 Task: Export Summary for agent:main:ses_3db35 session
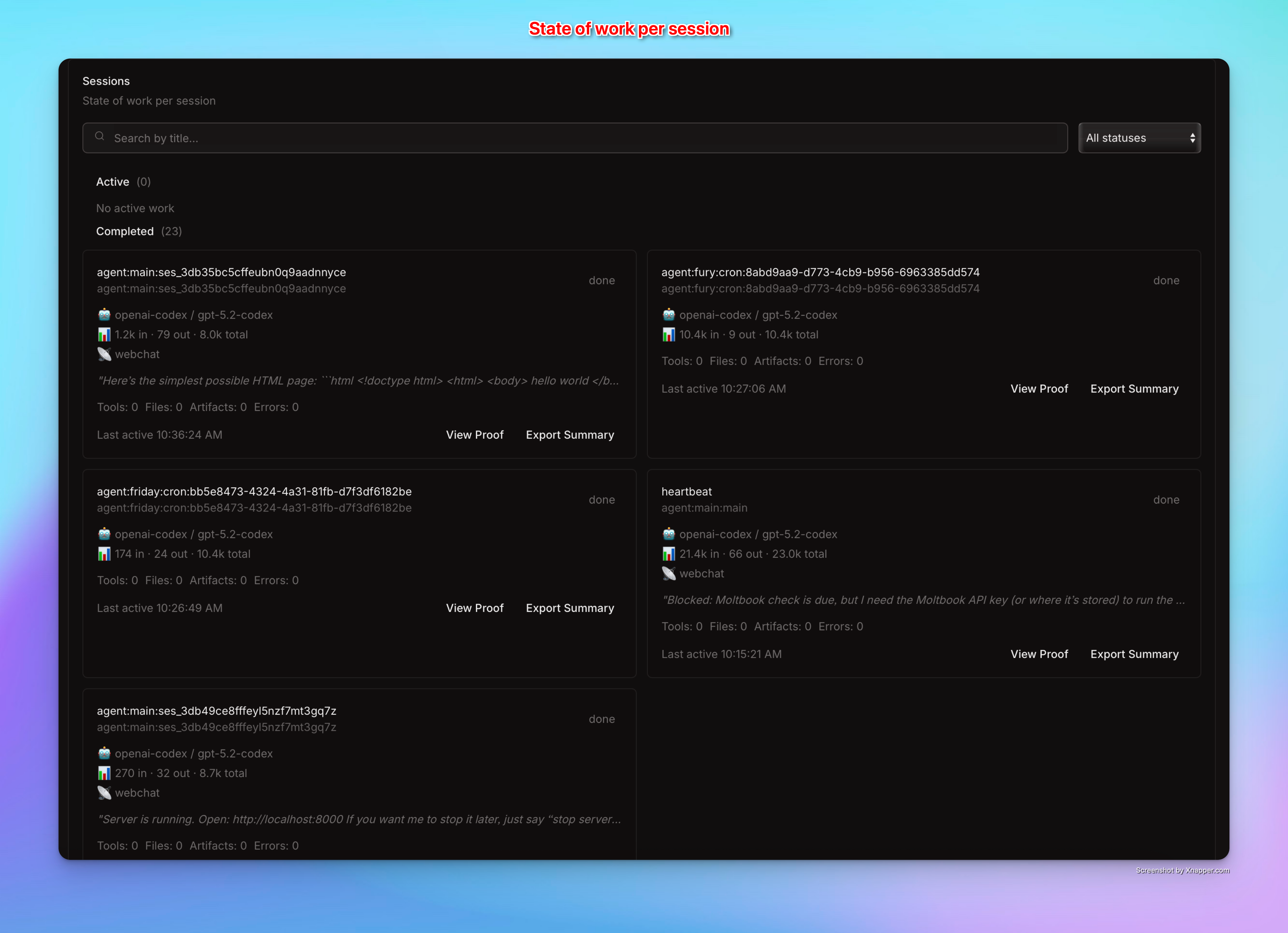570,434
